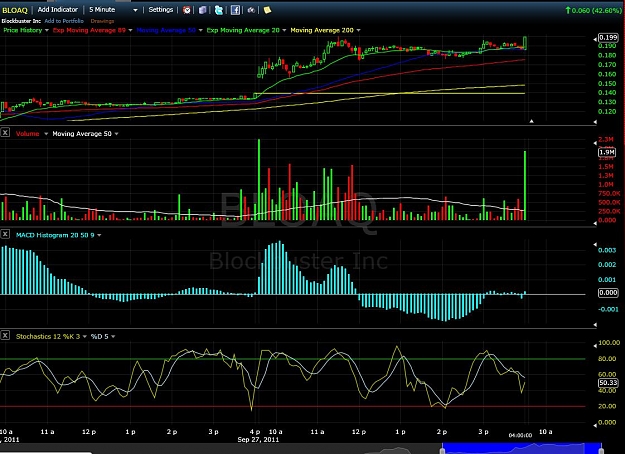Click the 12 p label under Sep 27
Viewport: 625px width, 454px height.
tap(359, 432)
